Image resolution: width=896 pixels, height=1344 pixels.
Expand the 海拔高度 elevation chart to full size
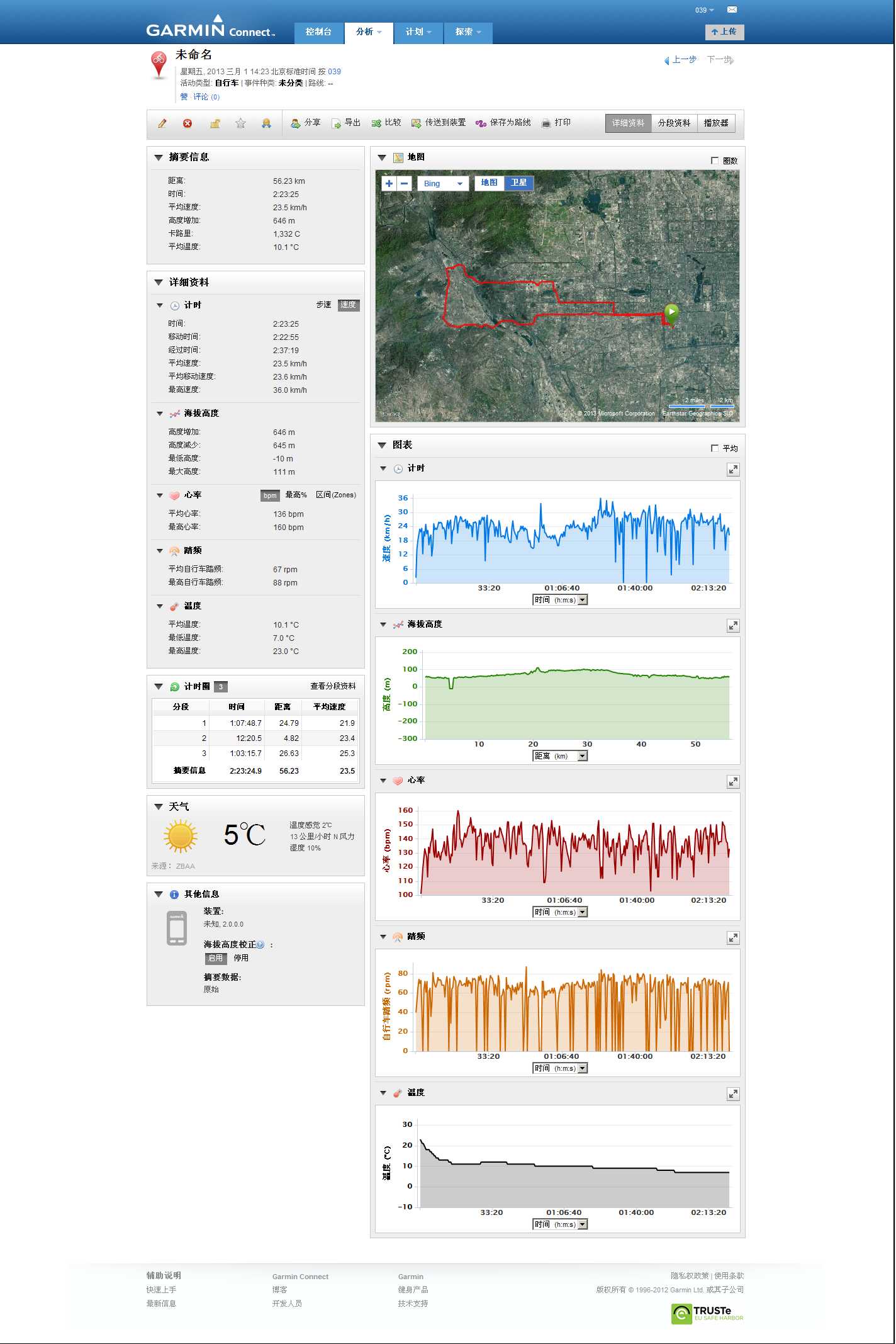pos(733,626)
